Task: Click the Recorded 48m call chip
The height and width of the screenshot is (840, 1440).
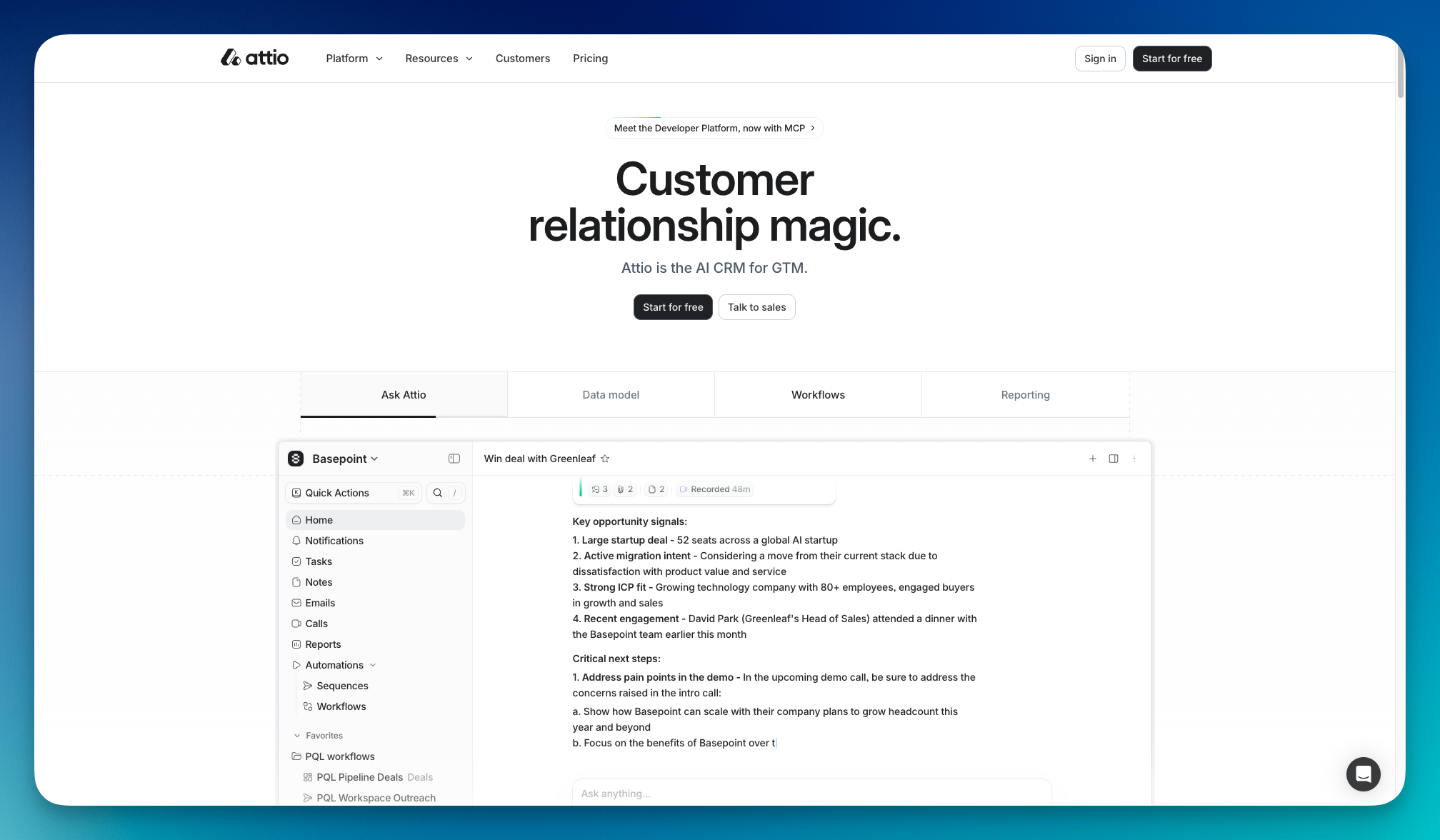Action: [x=715, y=489]
